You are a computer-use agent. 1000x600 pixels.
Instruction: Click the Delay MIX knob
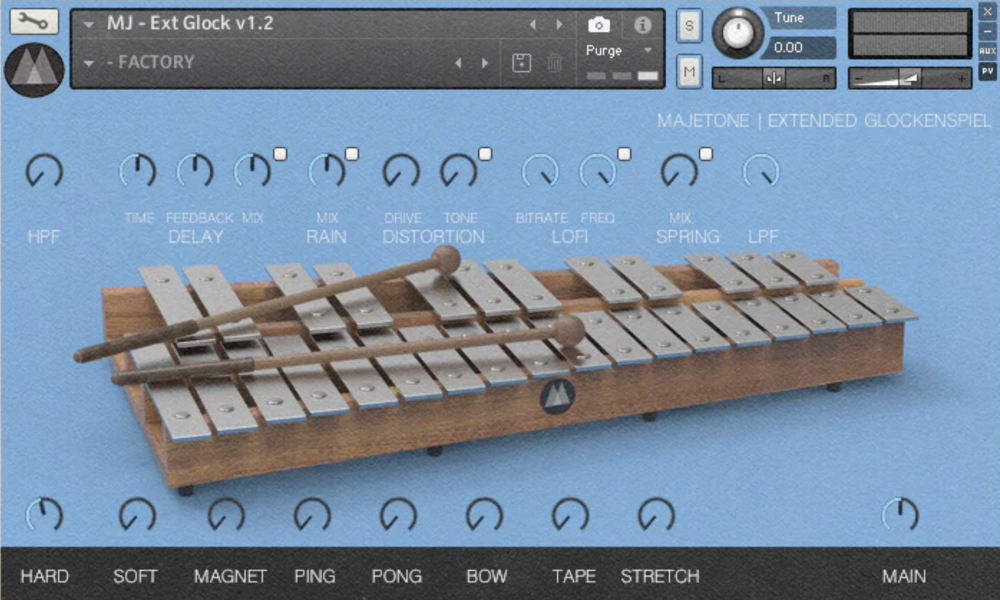coord(253,172)
